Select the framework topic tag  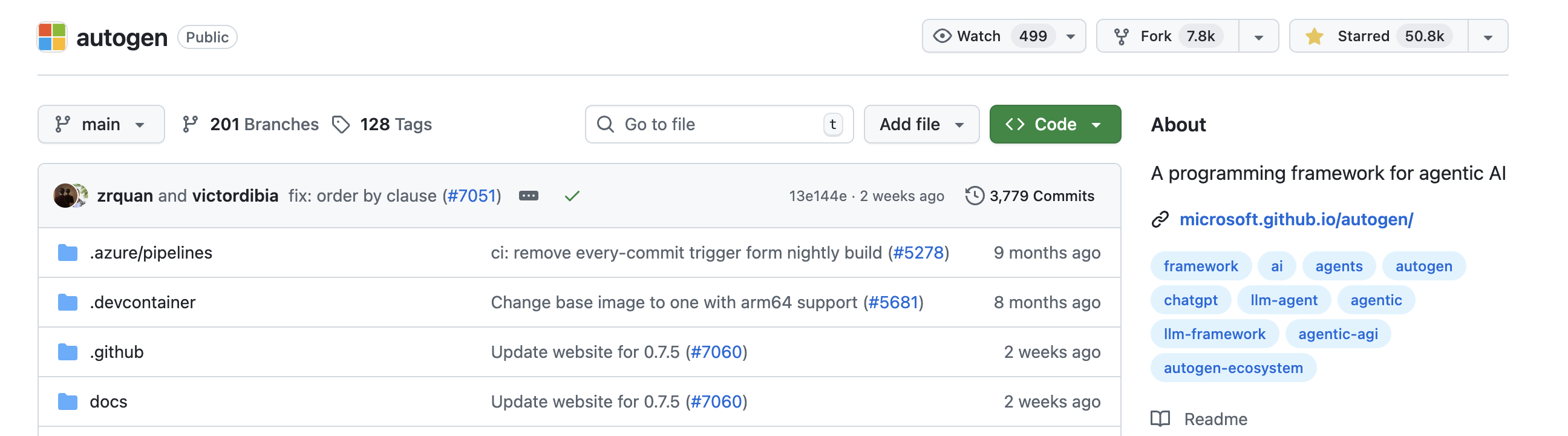pyautogui.click(x=1200, y=266)
